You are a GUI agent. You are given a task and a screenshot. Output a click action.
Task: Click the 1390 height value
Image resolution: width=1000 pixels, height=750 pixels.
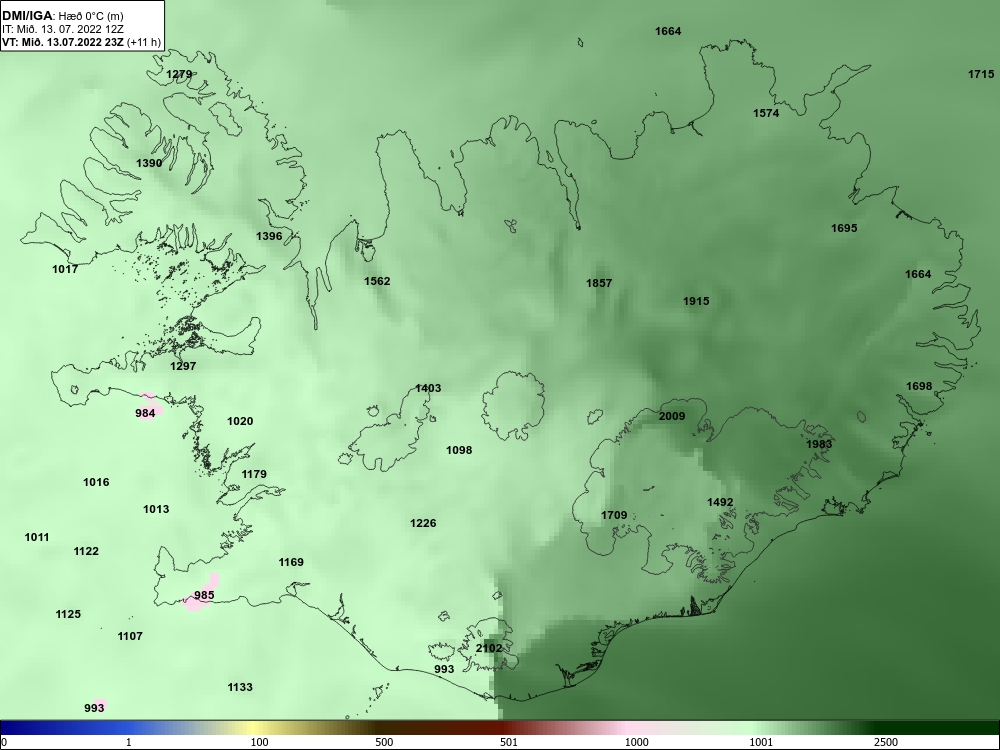click(x=149, y=163)
